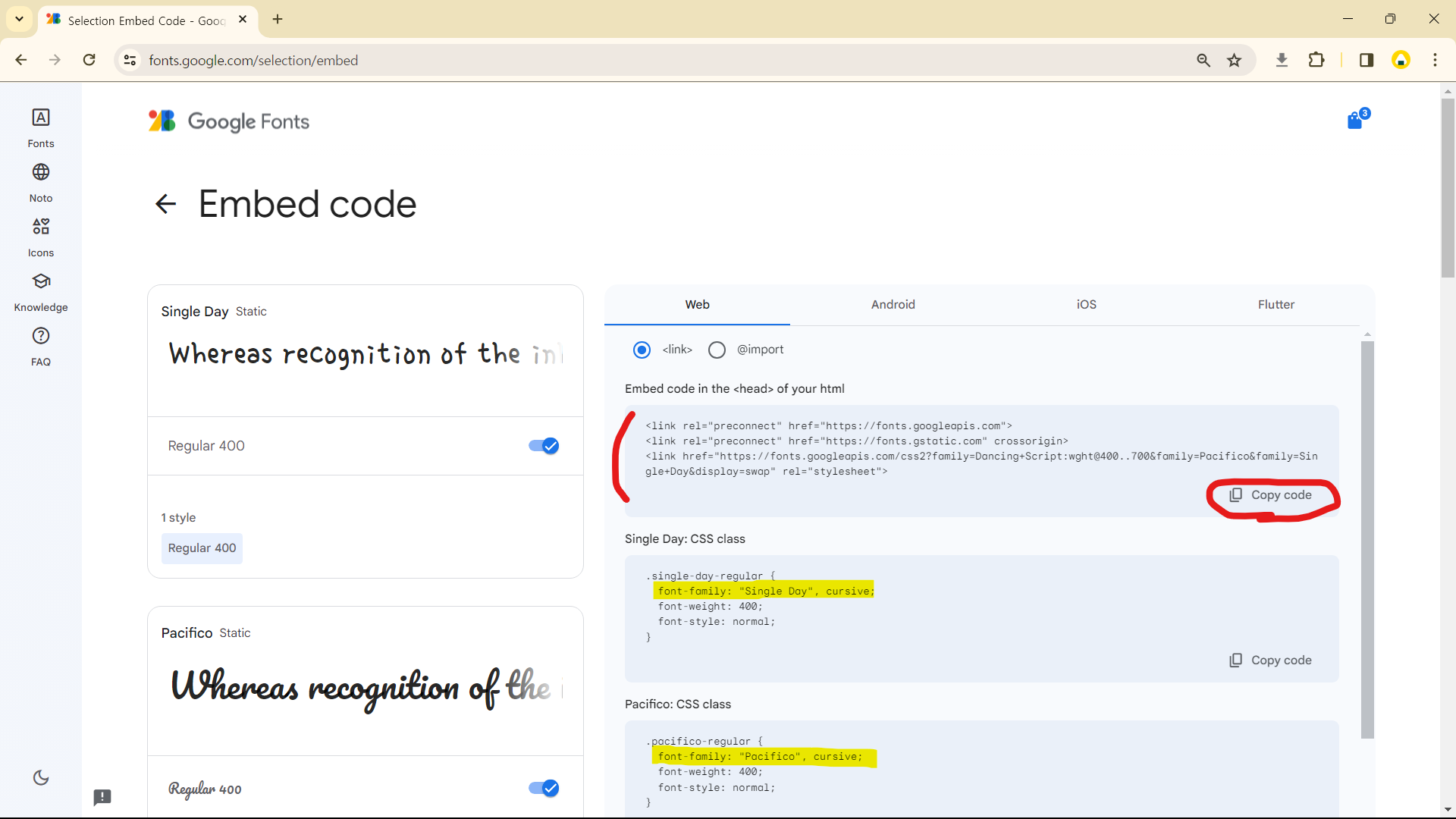Select the @import radio button
Screen dimensions: 1456x819
717,350
